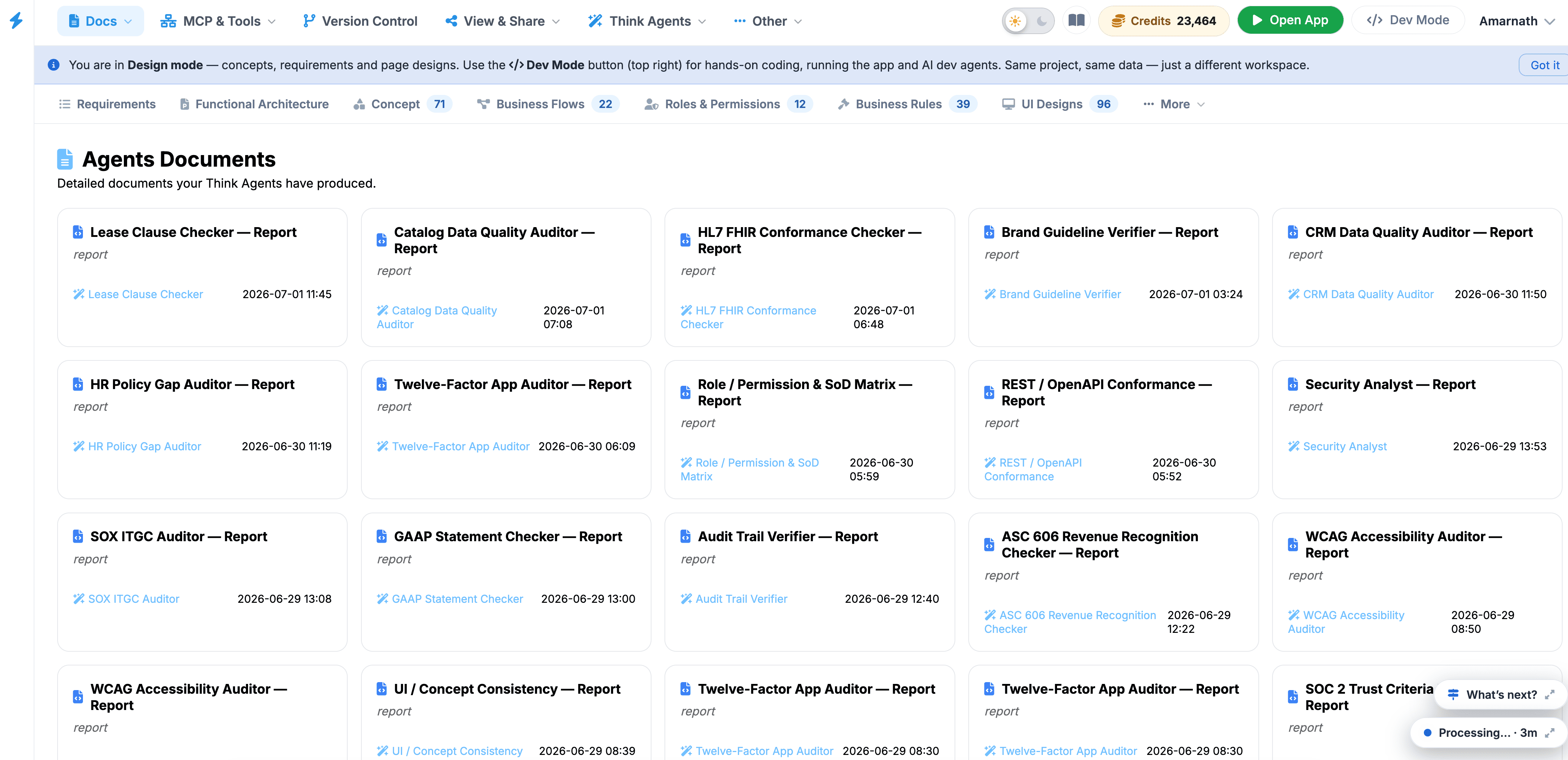Click document icon of Lease Clause Checker report
Viewport: 1568px width, 760px height.
pyautogui.click(x=78, y=232)
